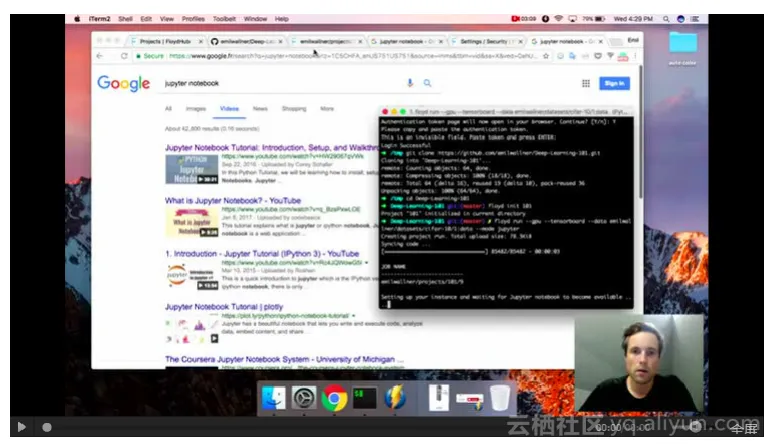Bookmark this page with the star icon
The image size is (772, 448).
pos(546,56)
